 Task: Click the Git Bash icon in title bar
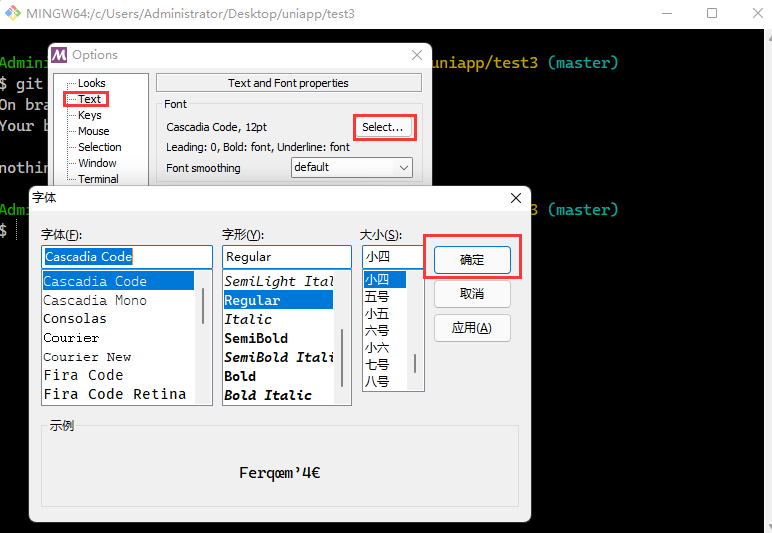click(x=12, y=13)
